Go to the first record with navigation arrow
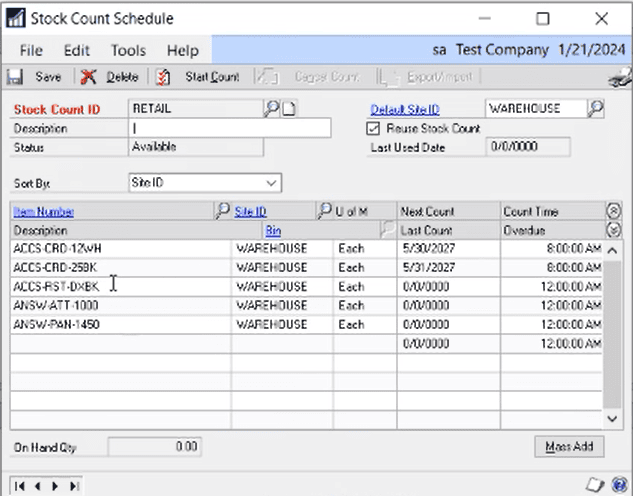This screenshot has width=633, height=496. pyautogui.click(x=19, y=486)
